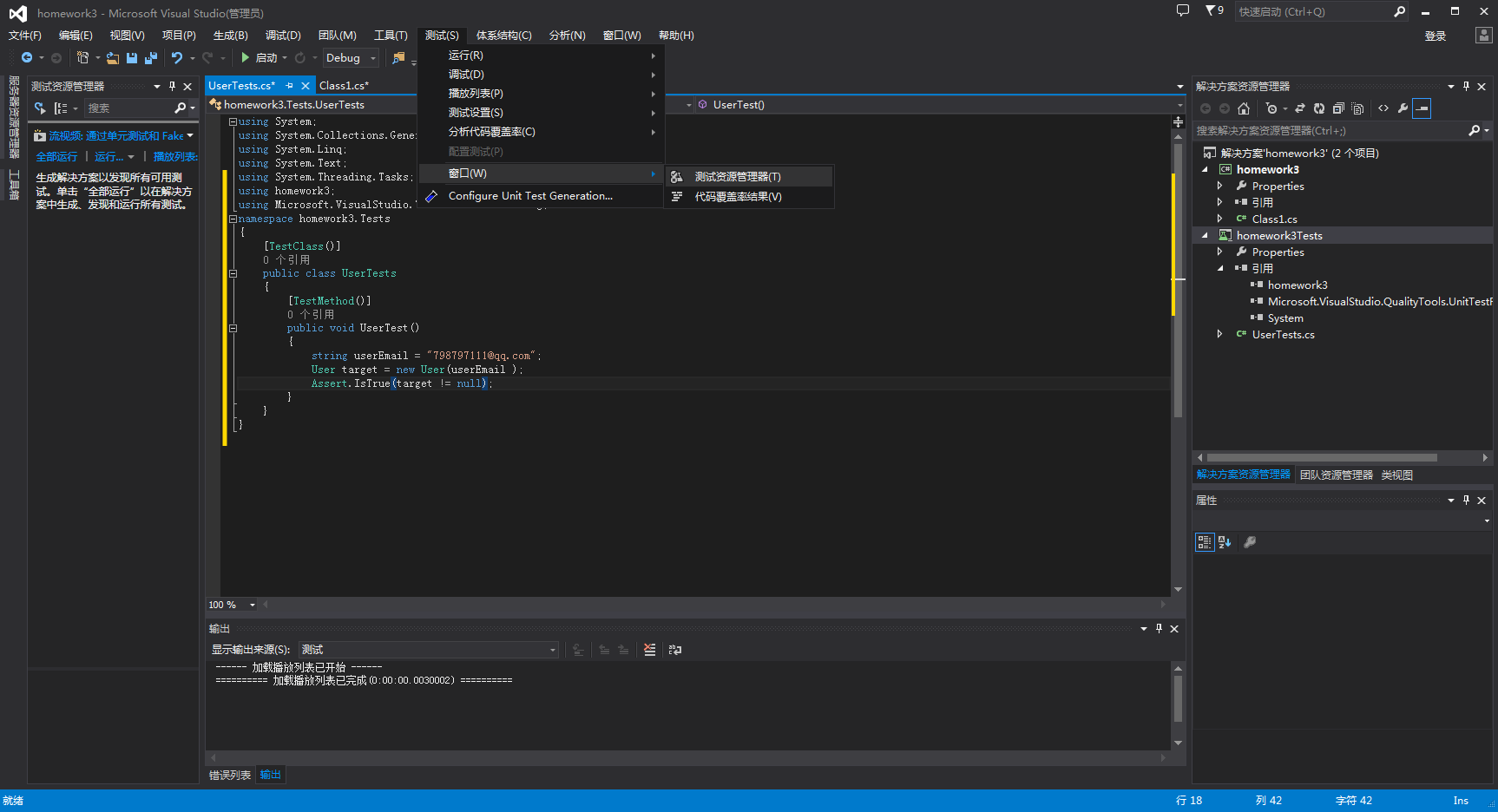Click 全部运行 link in Test Explorer

(56, 157)
